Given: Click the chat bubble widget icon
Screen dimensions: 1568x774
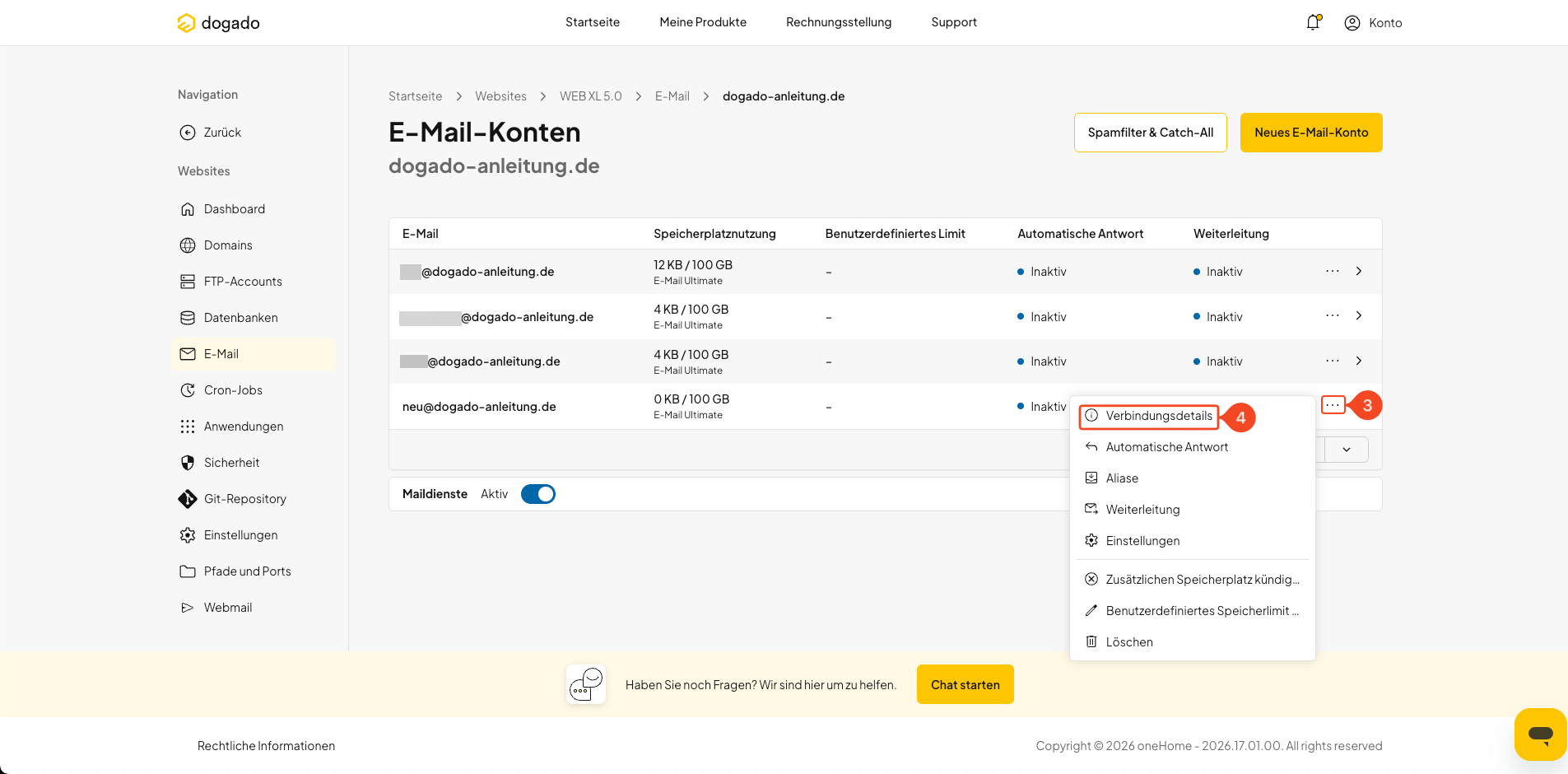Looking at the screenshot, I should tap(1540, 734).
